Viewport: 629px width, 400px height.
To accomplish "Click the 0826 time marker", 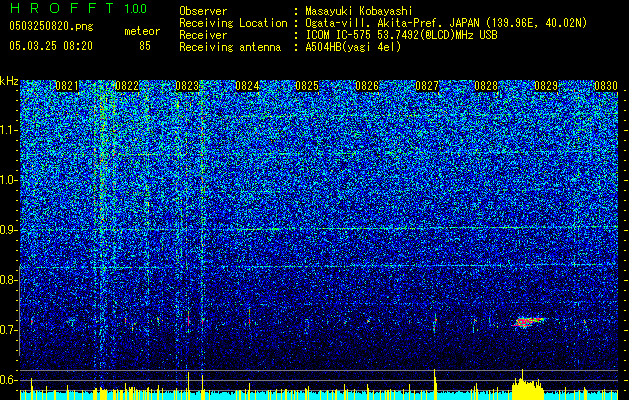I will click(367, 86).
